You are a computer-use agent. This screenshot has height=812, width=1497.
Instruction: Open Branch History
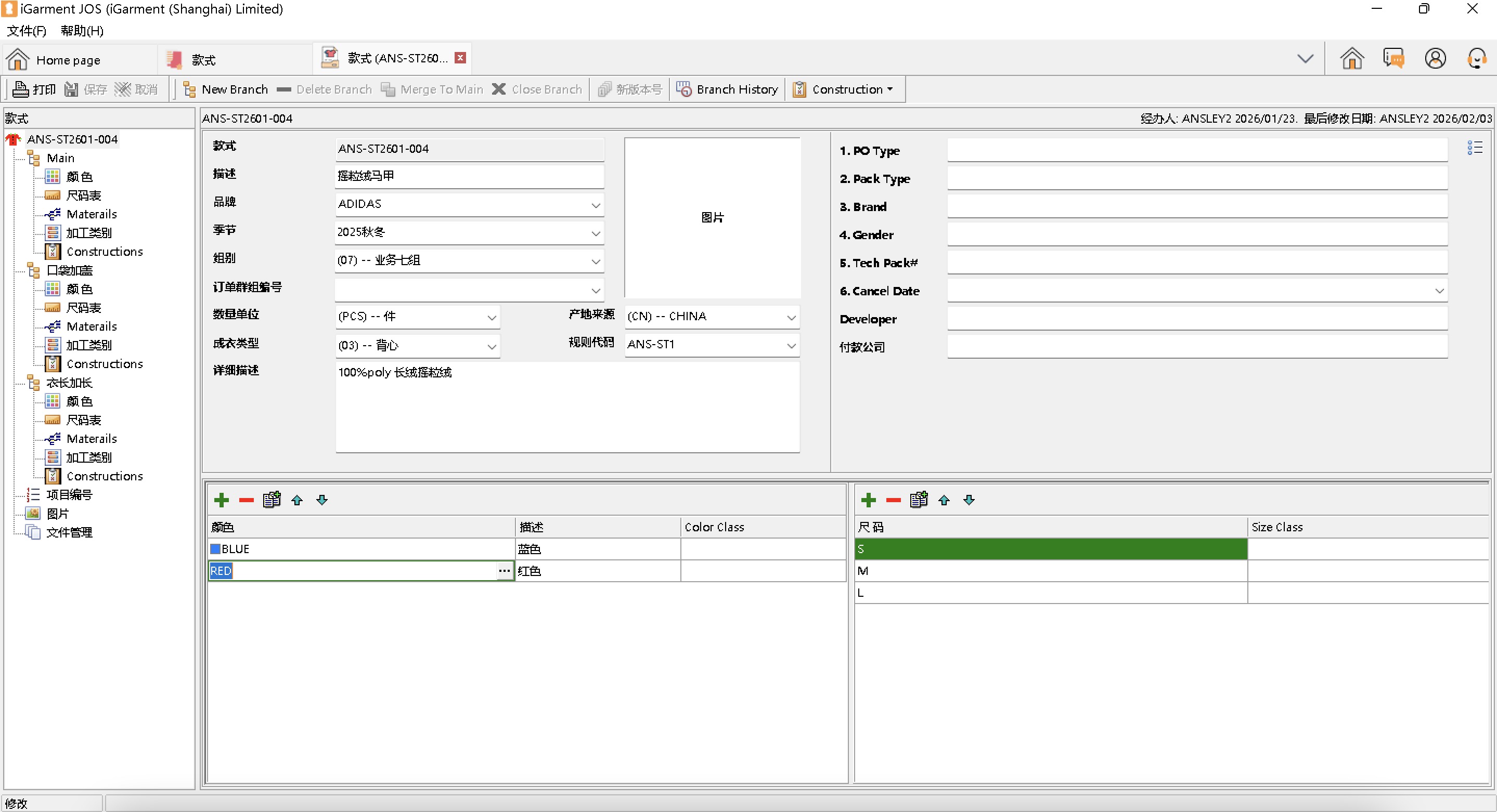[x=727, y=89]
